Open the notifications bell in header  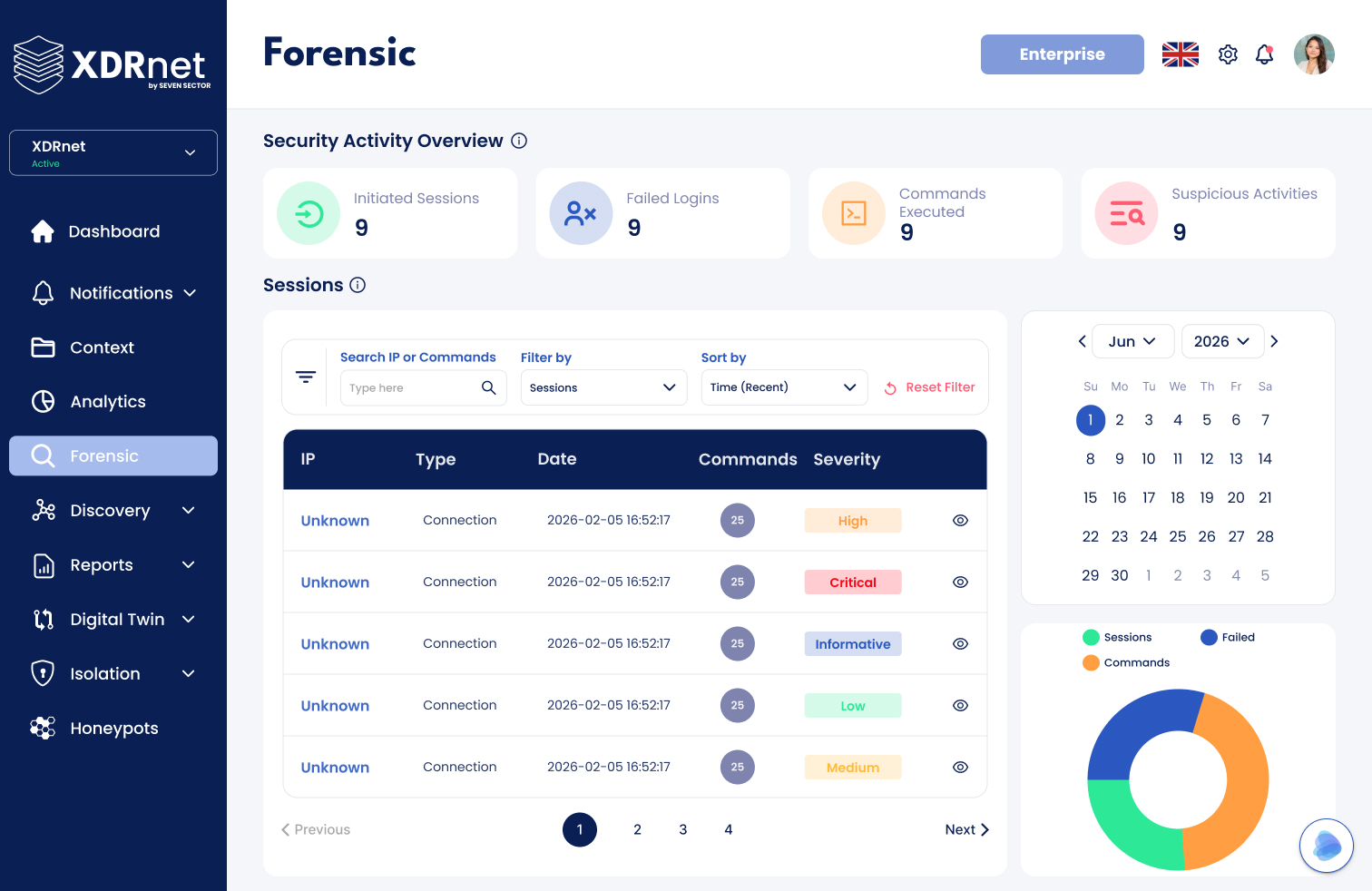1264,54
